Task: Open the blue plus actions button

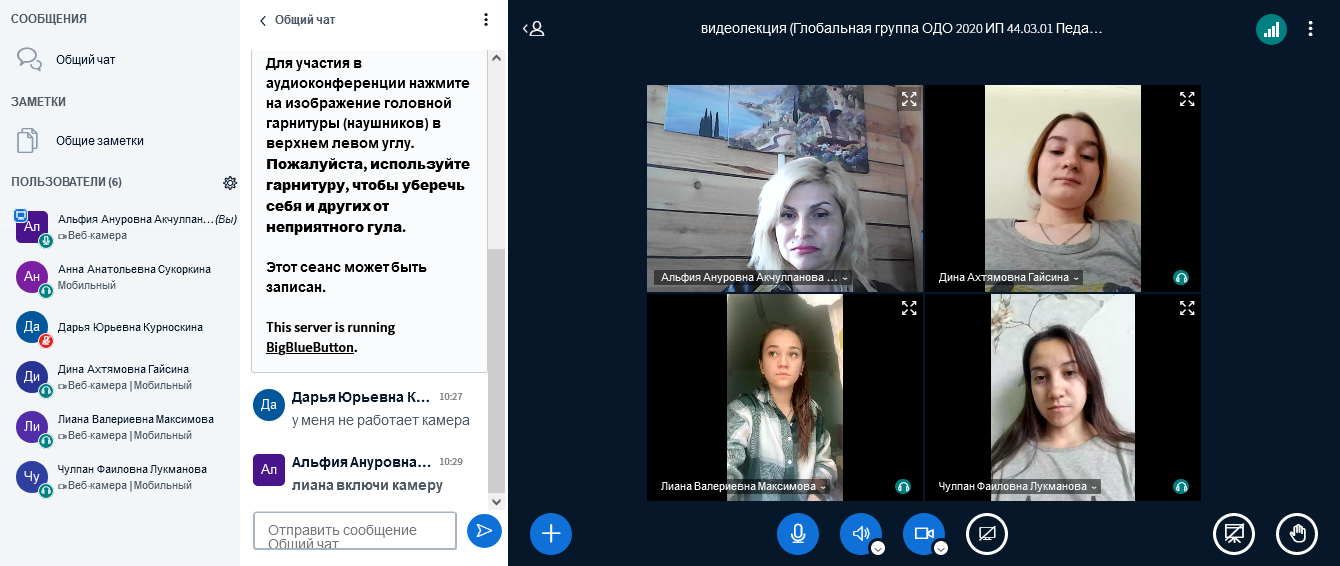Action: (550, 534)
